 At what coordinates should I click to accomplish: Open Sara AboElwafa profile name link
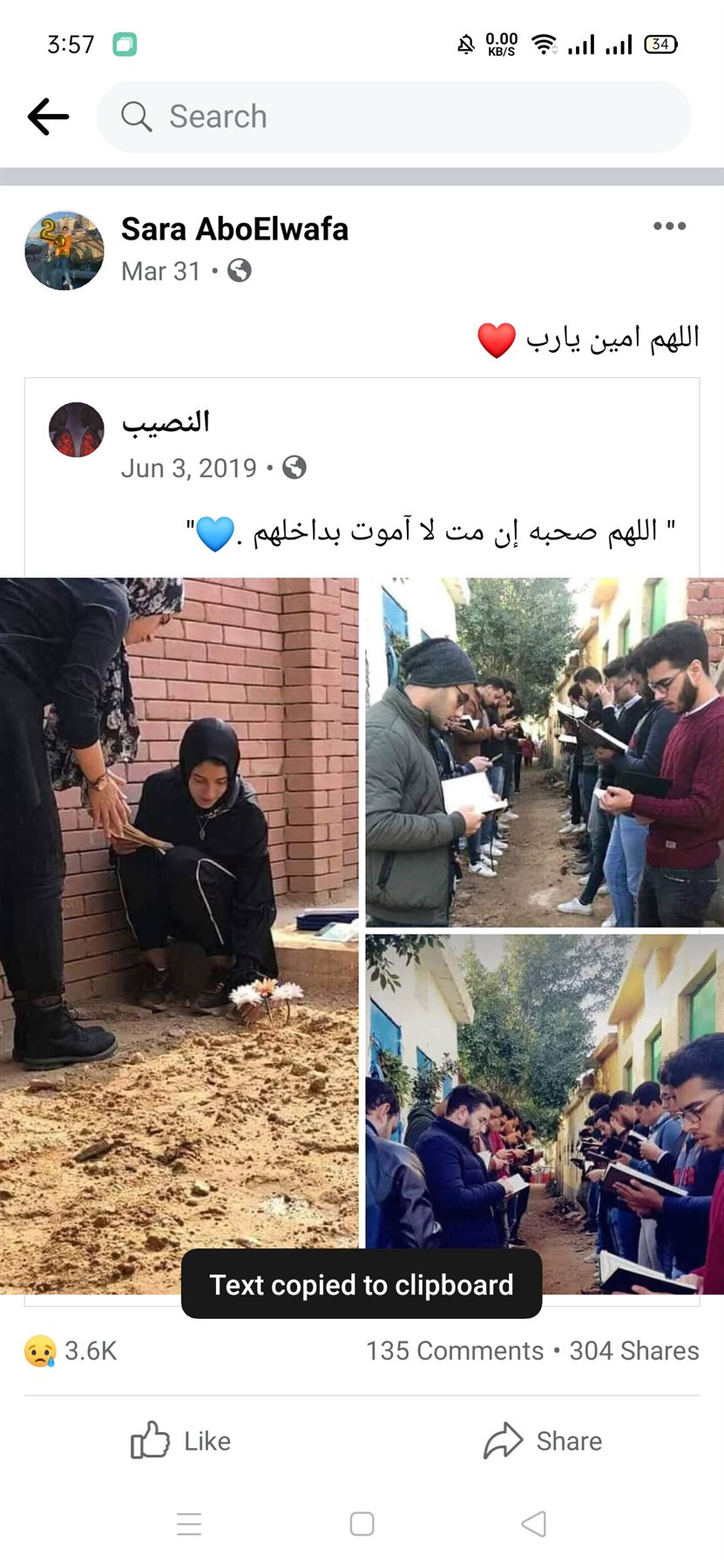pos(234,229)
